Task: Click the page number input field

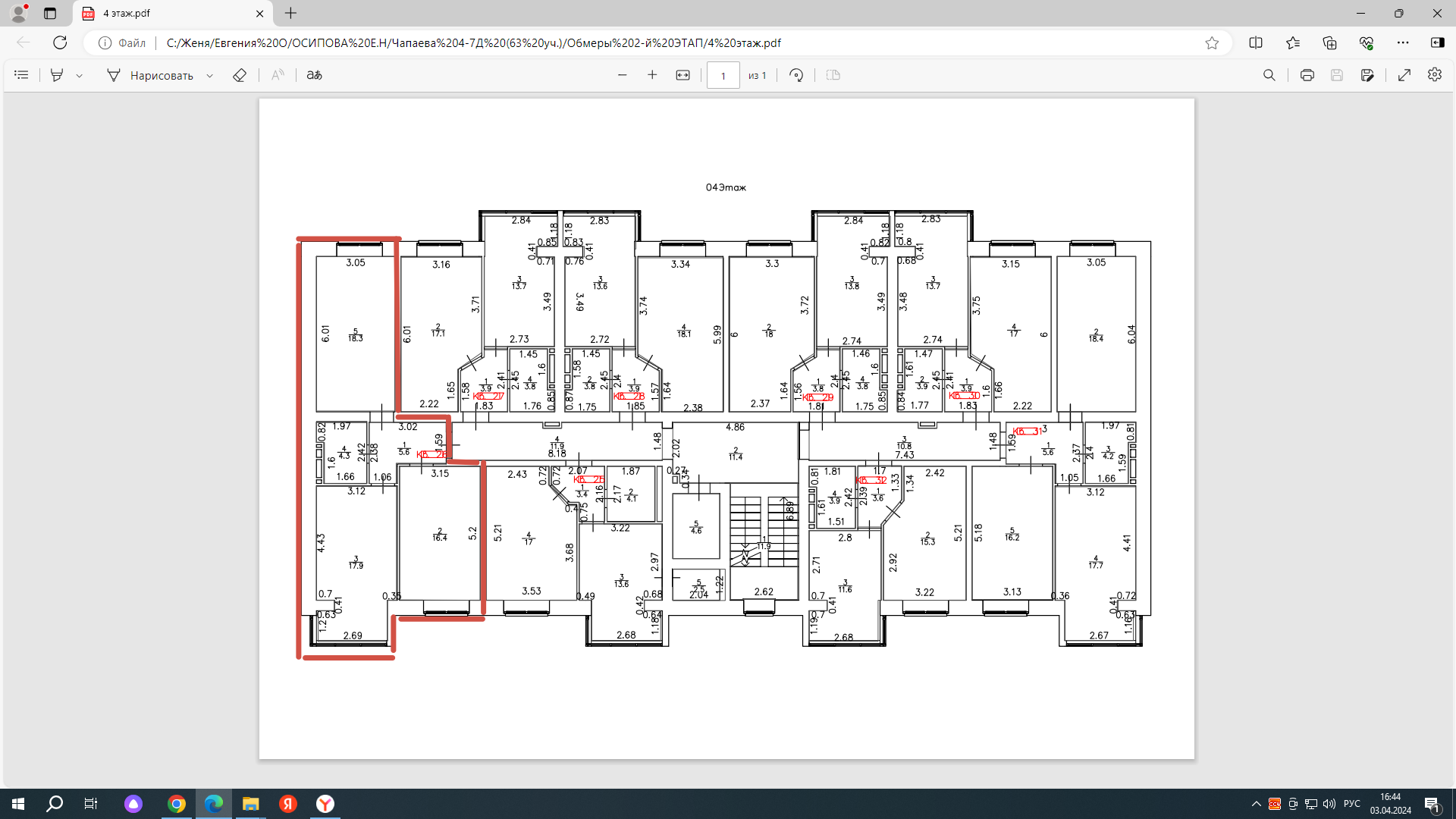Action: pos(723,75)
